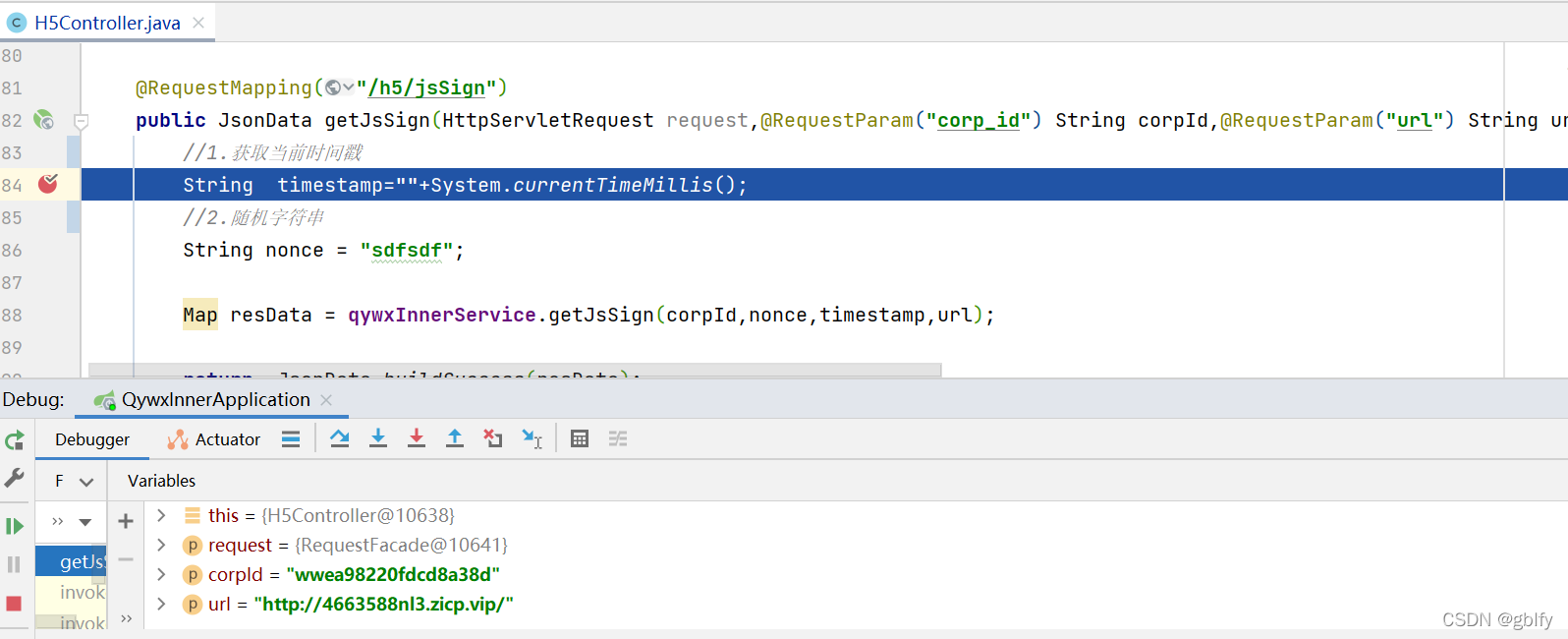Click the p parameter icon beside url
The width and height of the screenshot is (1568, 639).
coord(193,605)
